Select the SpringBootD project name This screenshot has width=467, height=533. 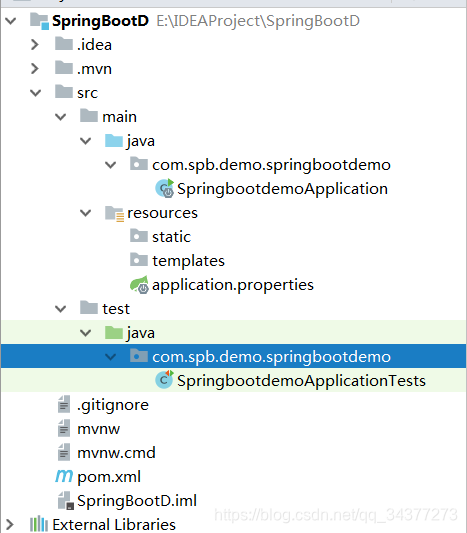click(x=100, y=21)
